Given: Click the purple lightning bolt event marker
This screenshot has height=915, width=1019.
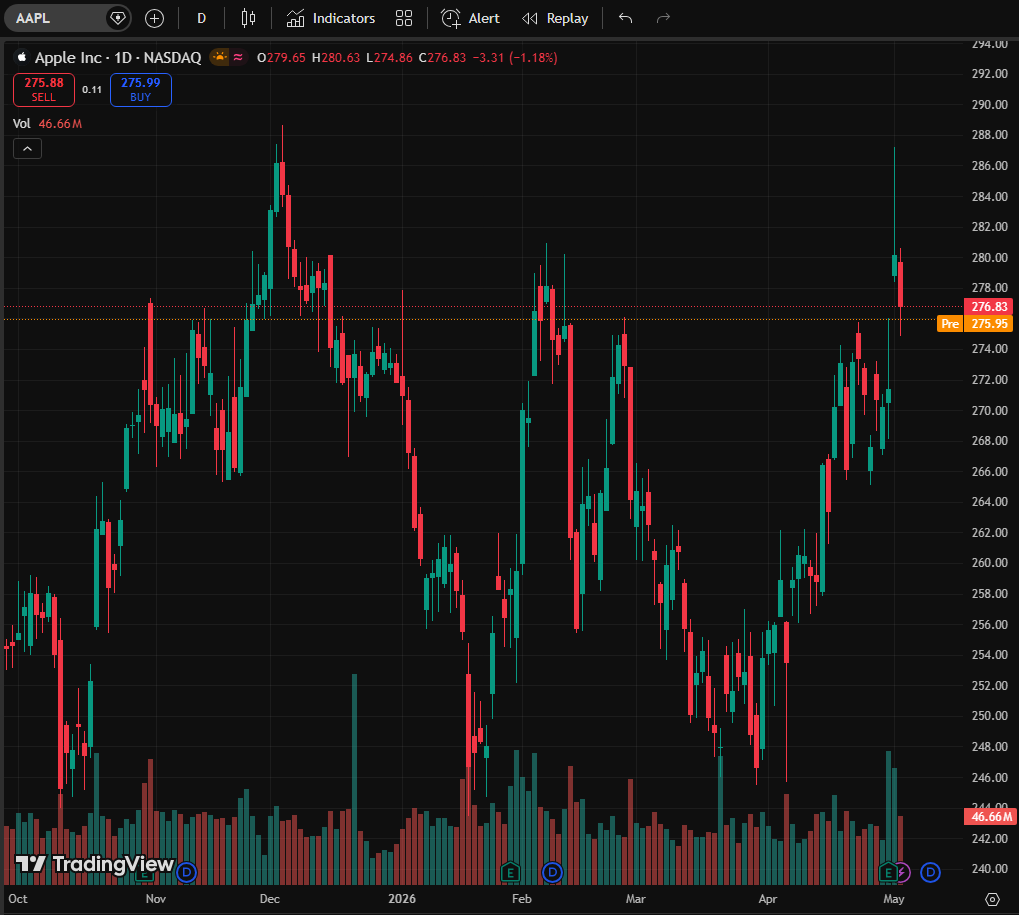Looking at the screenshot, I should point(903,872).
